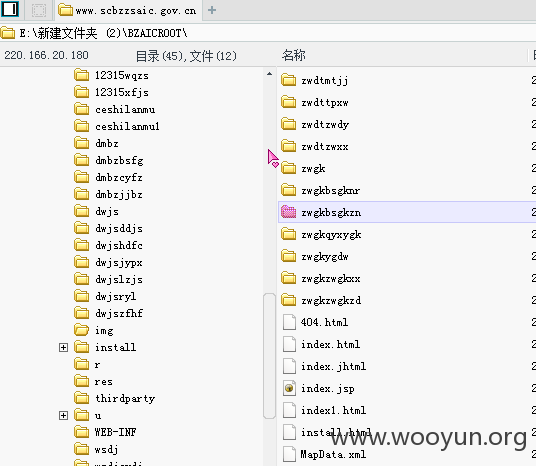Select the zwgk folder icon

(289, 168)
